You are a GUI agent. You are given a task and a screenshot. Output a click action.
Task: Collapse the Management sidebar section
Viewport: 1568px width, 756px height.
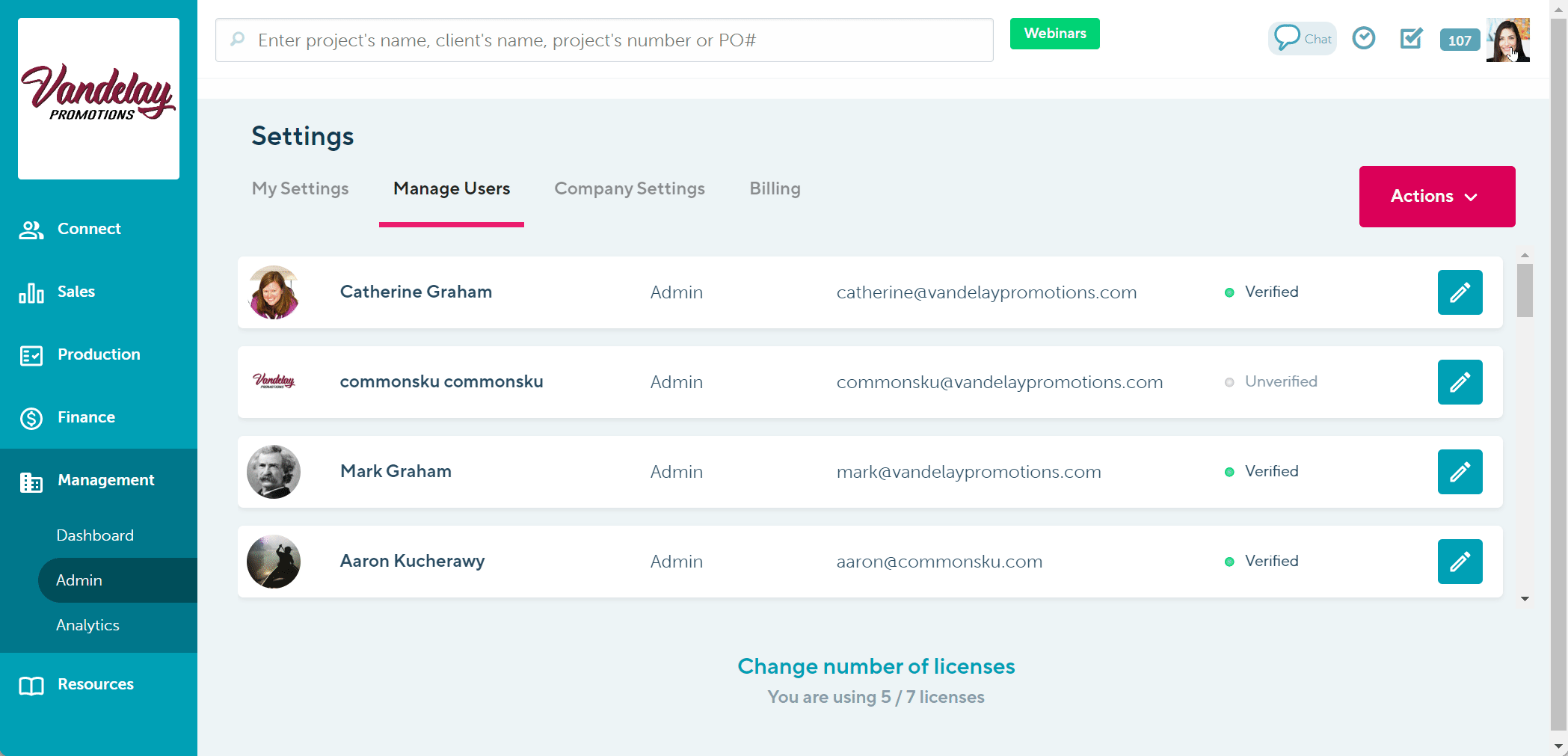pos(105,480)
